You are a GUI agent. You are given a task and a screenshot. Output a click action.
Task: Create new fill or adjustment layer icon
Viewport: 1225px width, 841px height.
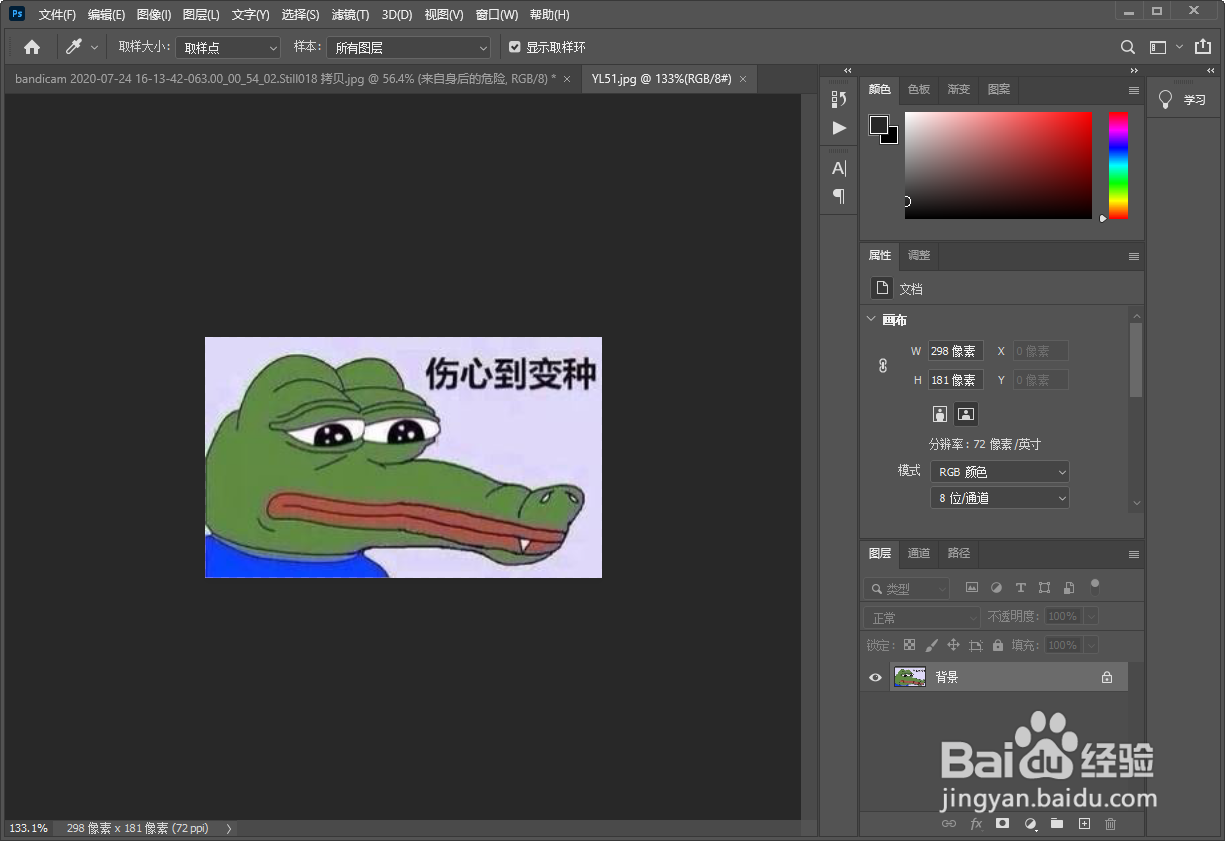coord(1030,824)
